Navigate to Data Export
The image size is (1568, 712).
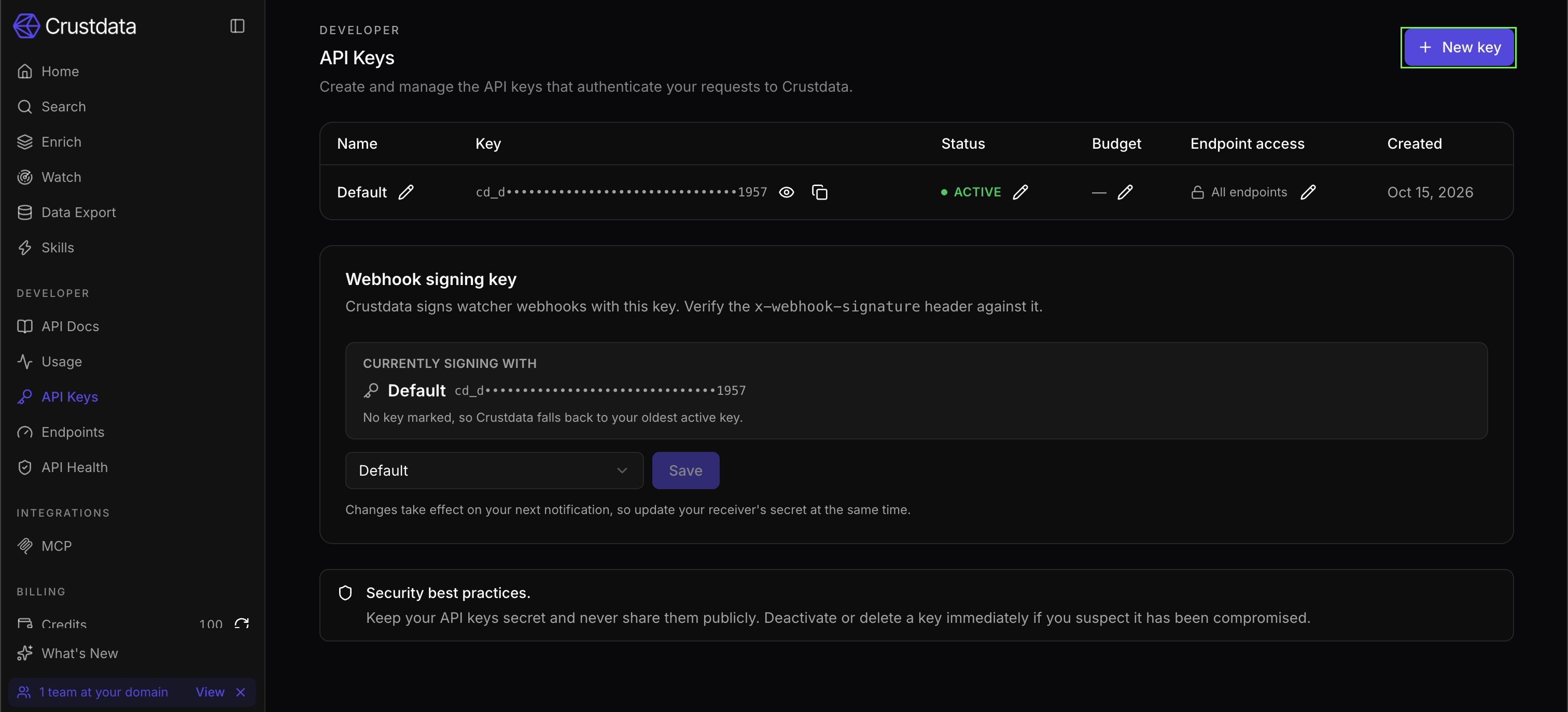pyautogui.click(x=78, y=212)
